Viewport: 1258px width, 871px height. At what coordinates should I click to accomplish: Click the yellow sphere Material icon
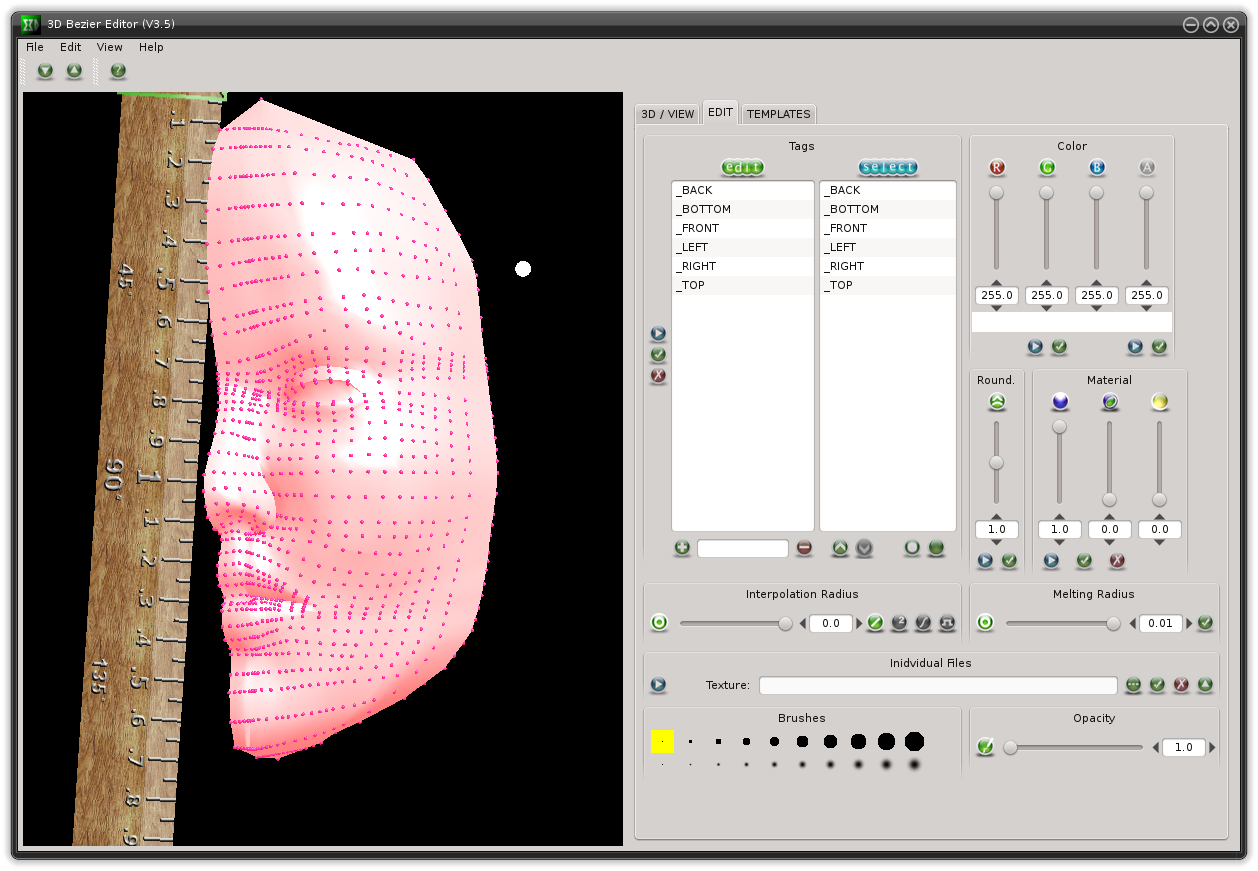(x=1159, y=402)
